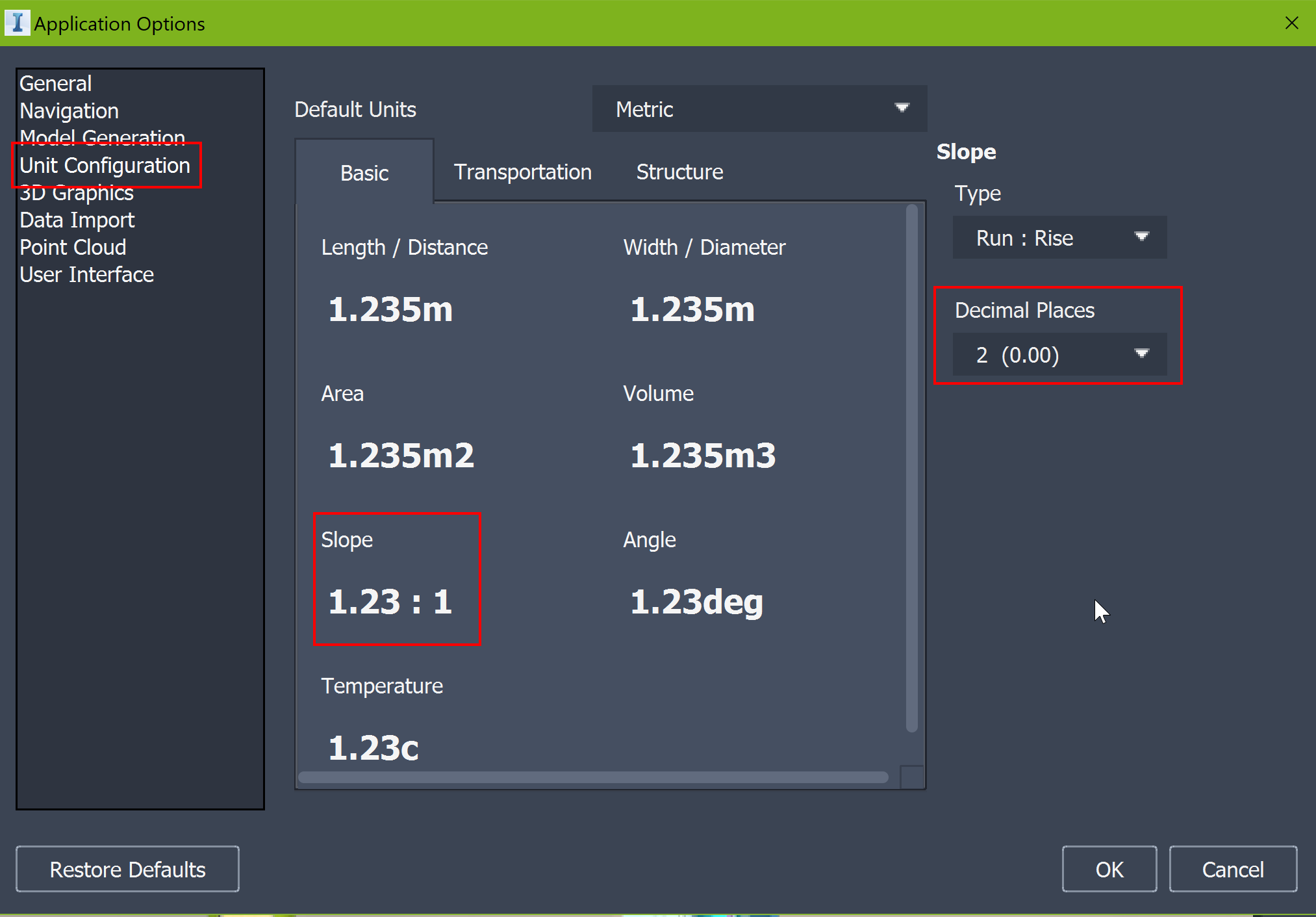
Task: Open the Data Import settings
Action: click(x=77, y=220)
